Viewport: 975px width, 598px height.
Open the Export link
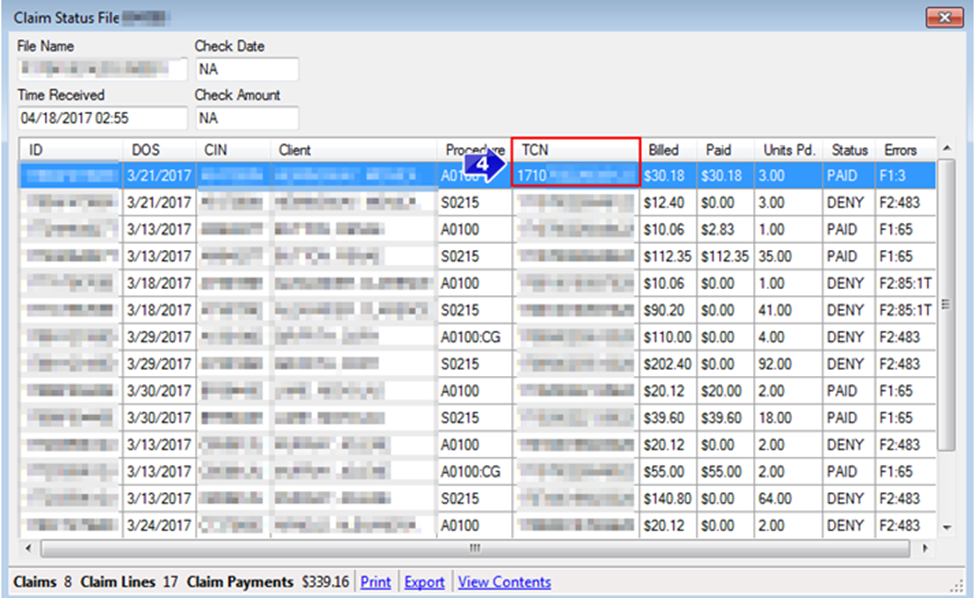click(423, 582)
